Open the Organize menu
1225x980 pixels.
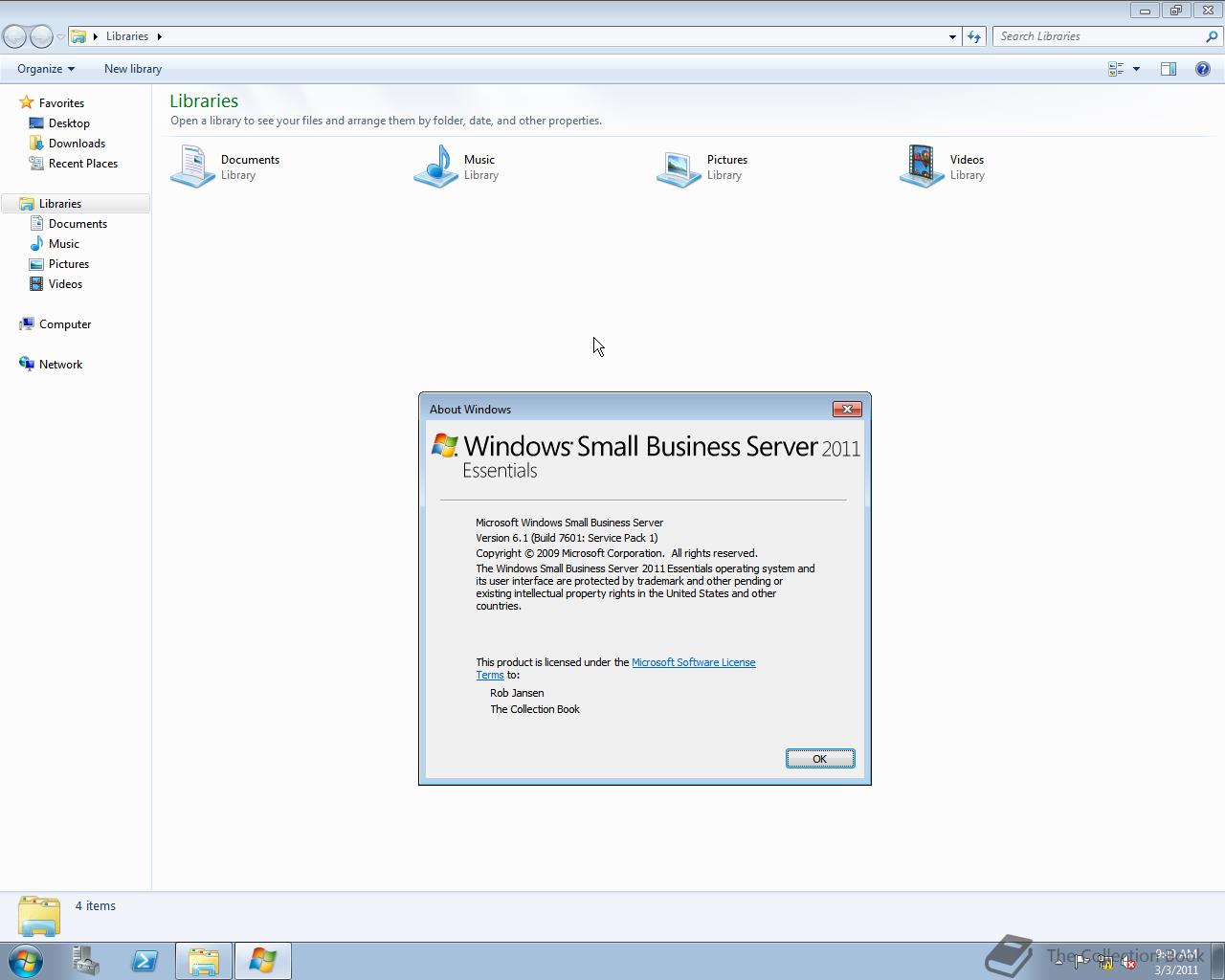pyautogui.click(x=45, y=69)
